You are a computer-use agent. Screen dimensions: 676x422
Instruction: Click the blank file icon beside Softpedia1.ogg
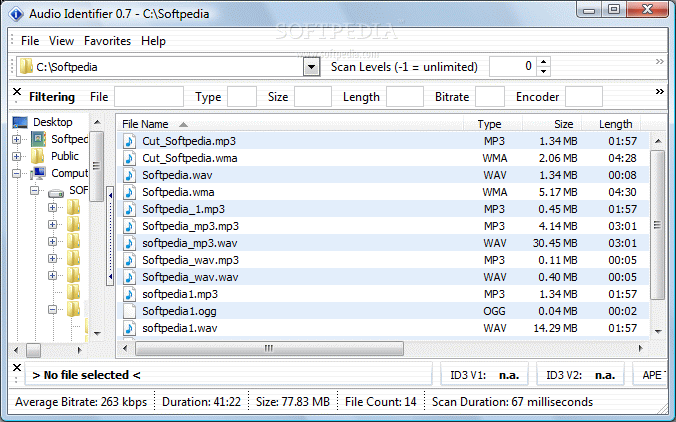[x=129, y=311]
